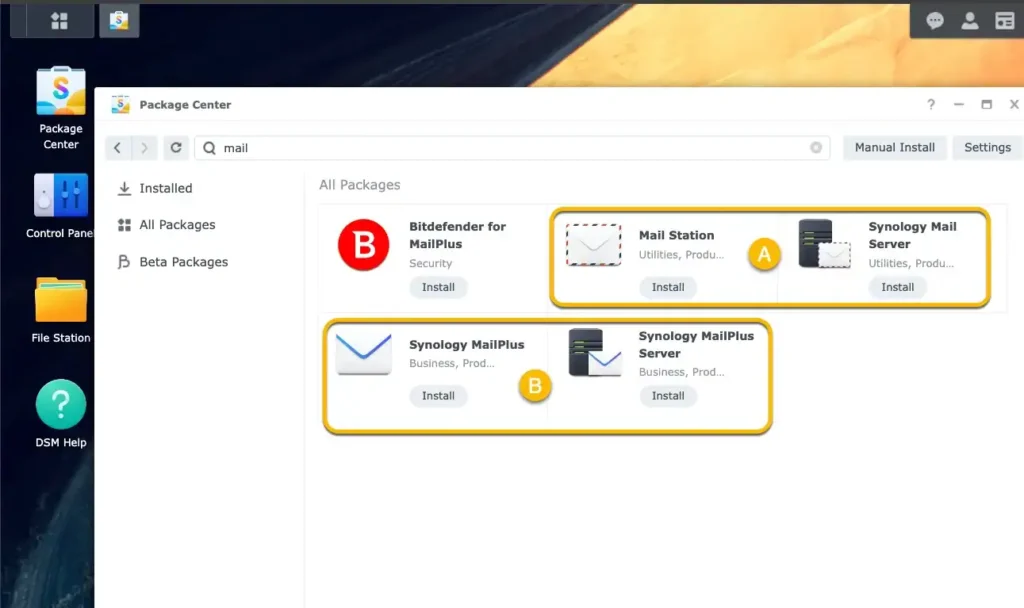
Task: Open the Mail Station title text
Action: [x=677, y=235]
